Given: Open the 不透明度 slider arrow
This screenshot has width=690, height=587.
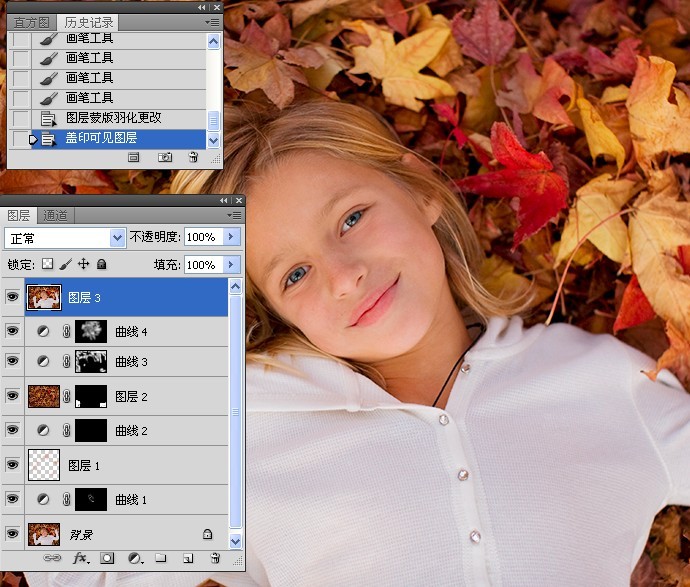Looking at the screenshot, I should [231, 237].
